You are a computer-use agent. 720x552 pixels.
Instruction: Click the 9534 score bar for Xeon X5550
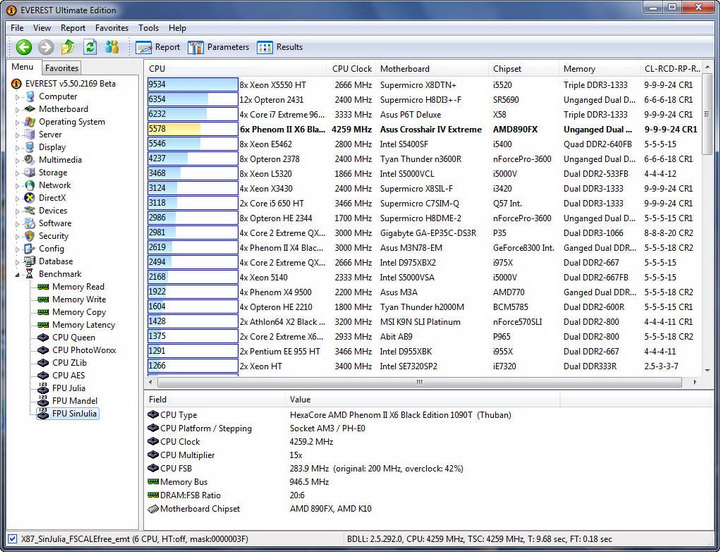pyautogui.click(x=192, y=84)
